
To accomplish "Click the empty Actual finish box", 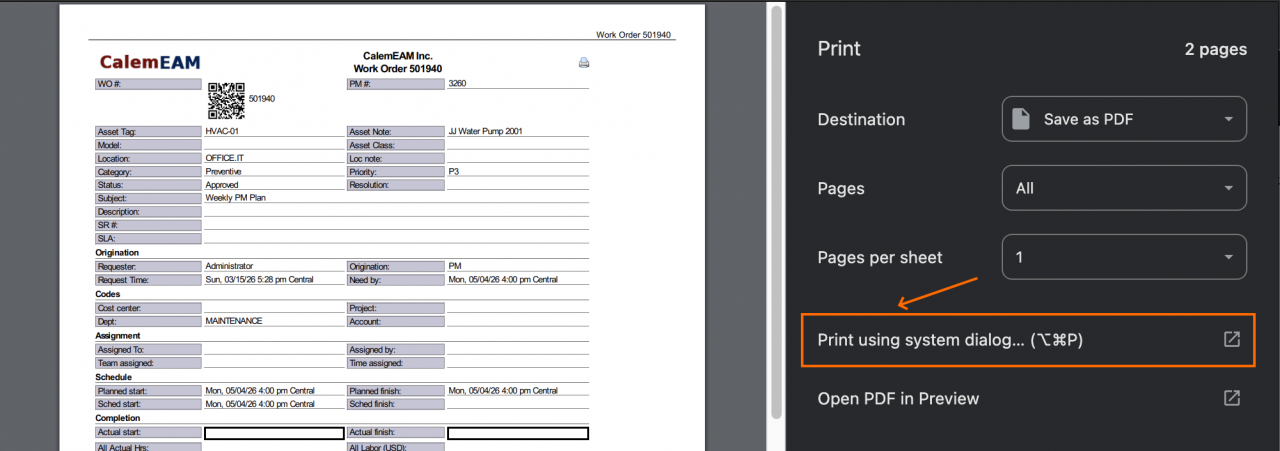I will [517, 433].
